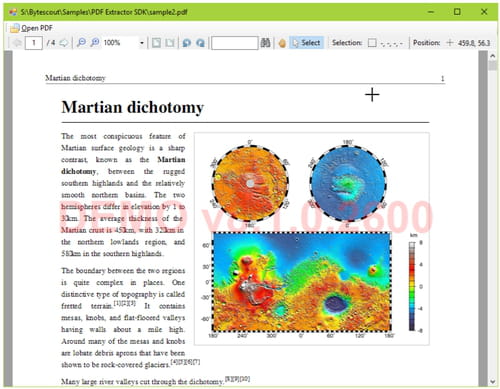Viewport: 500px width, 389px height.
Task: Go to next page arrow
Action: coord(64,43)
